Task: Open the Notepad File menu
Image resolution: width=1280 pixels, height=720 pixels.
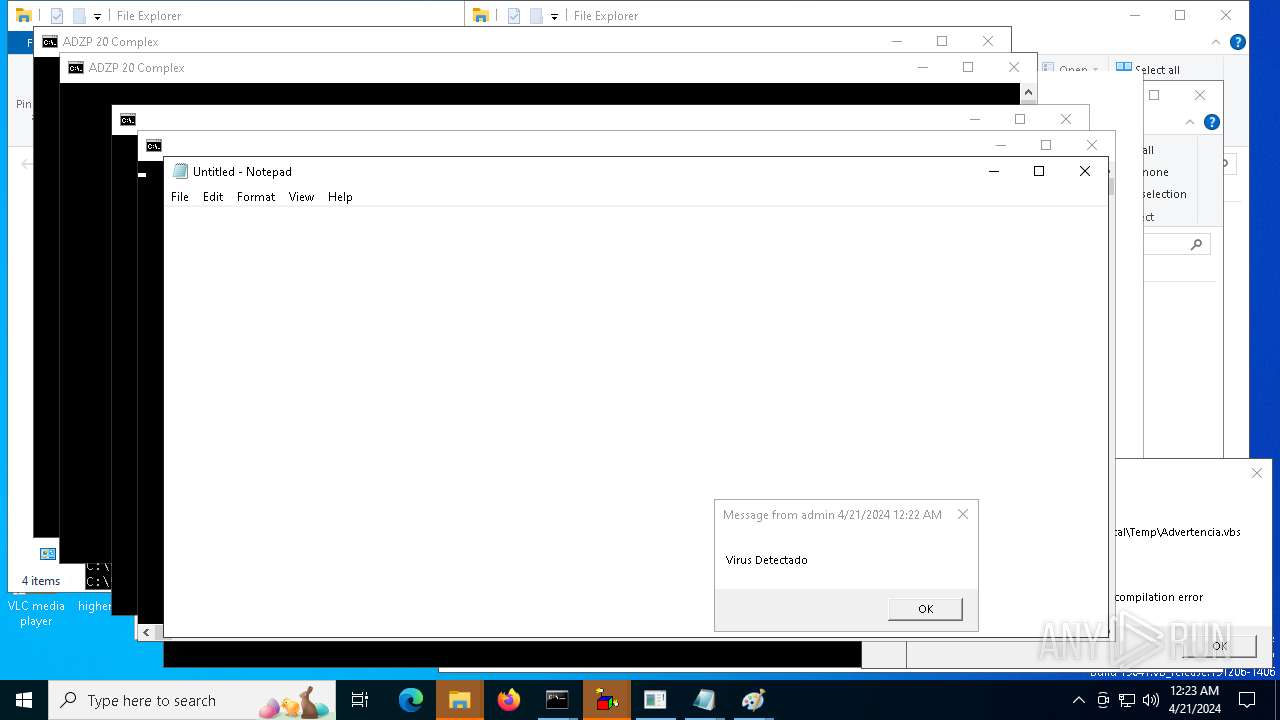Action: pyautogui.click(x=180, y=197)
